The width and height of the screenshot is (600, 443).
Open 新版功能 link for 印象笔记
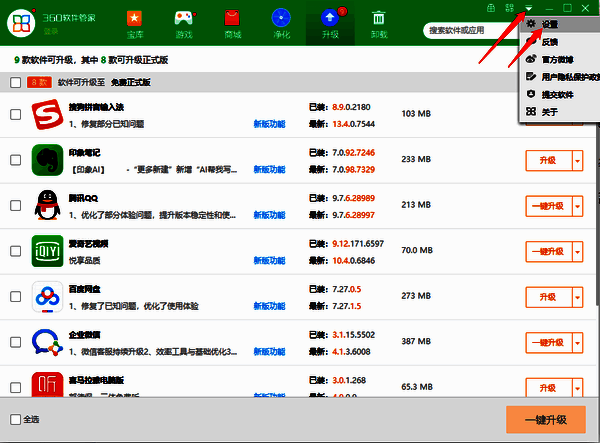[269, 169]
